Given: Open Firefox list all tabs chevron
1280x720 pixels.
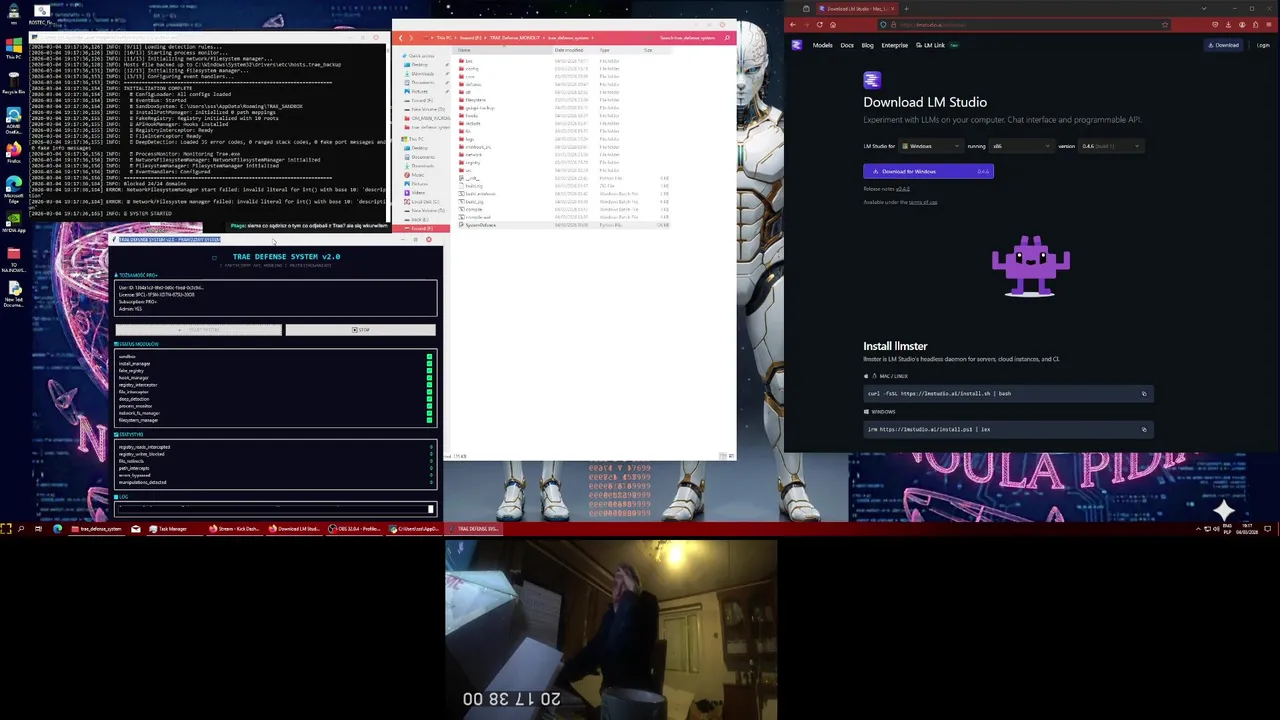Looking at the screenshot, I should [1204, 8].
